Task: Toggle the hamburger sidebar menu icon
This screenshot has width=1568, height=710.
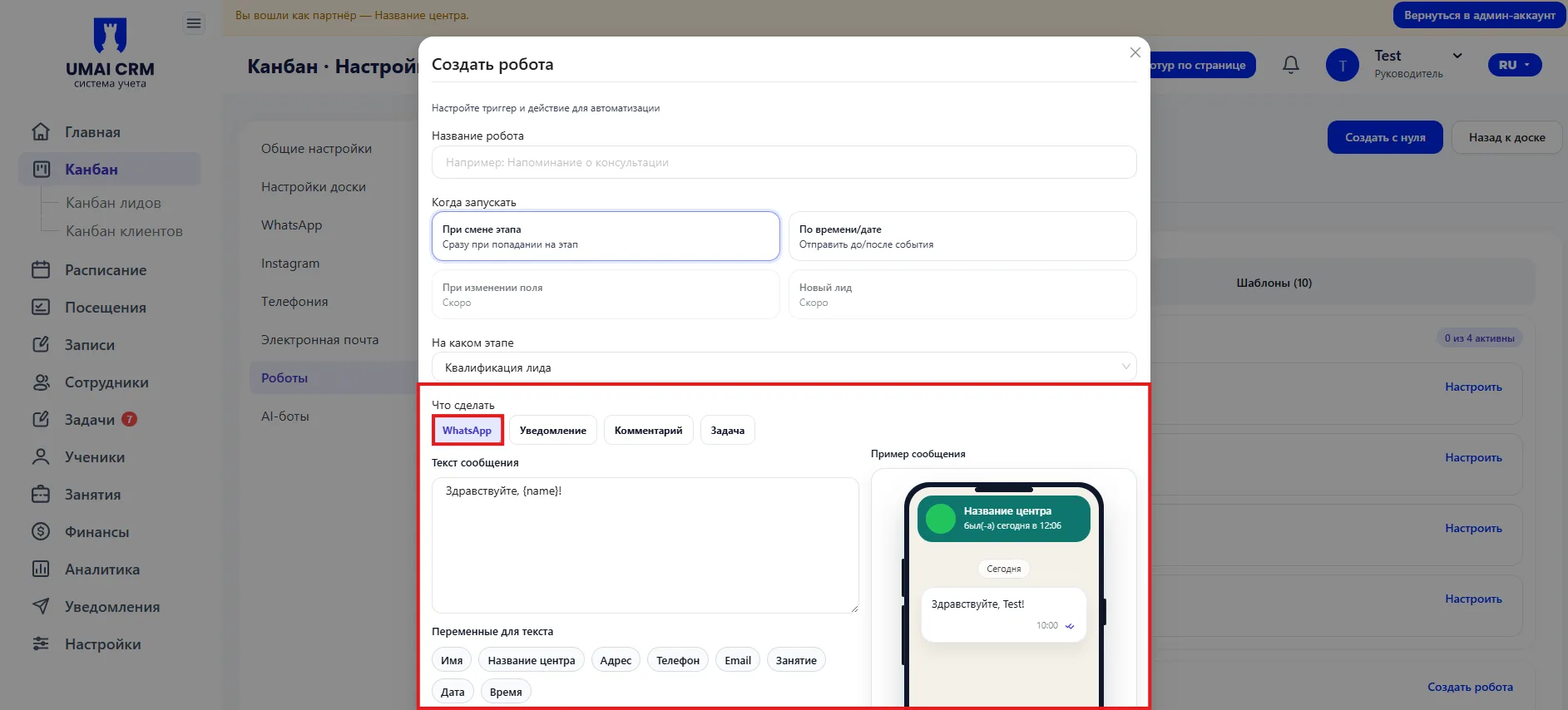Action: (x=194, y=23)
